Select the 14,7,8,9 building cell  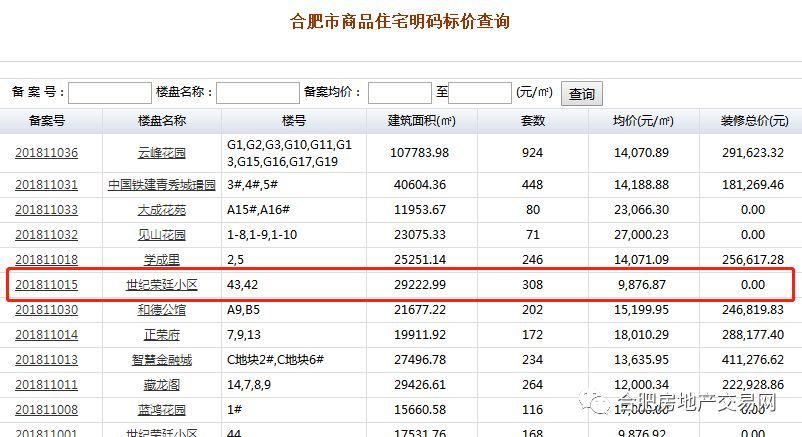click(x=249, y=384)
